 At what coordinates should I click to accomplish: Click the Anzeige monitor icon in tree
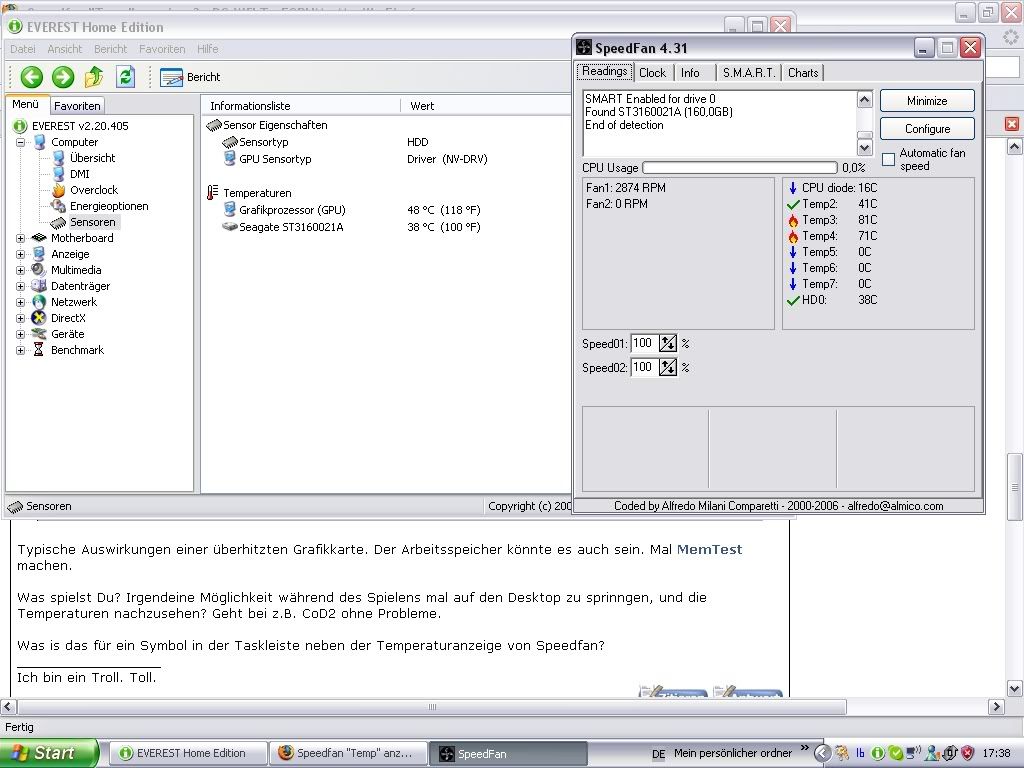tap(39, 254)
